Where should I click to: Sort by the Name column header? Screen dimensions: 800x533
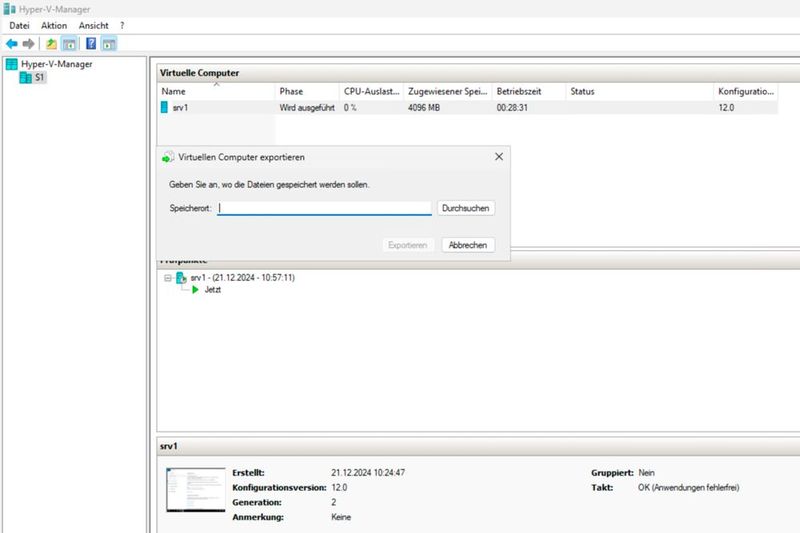[x=216, y=91]
